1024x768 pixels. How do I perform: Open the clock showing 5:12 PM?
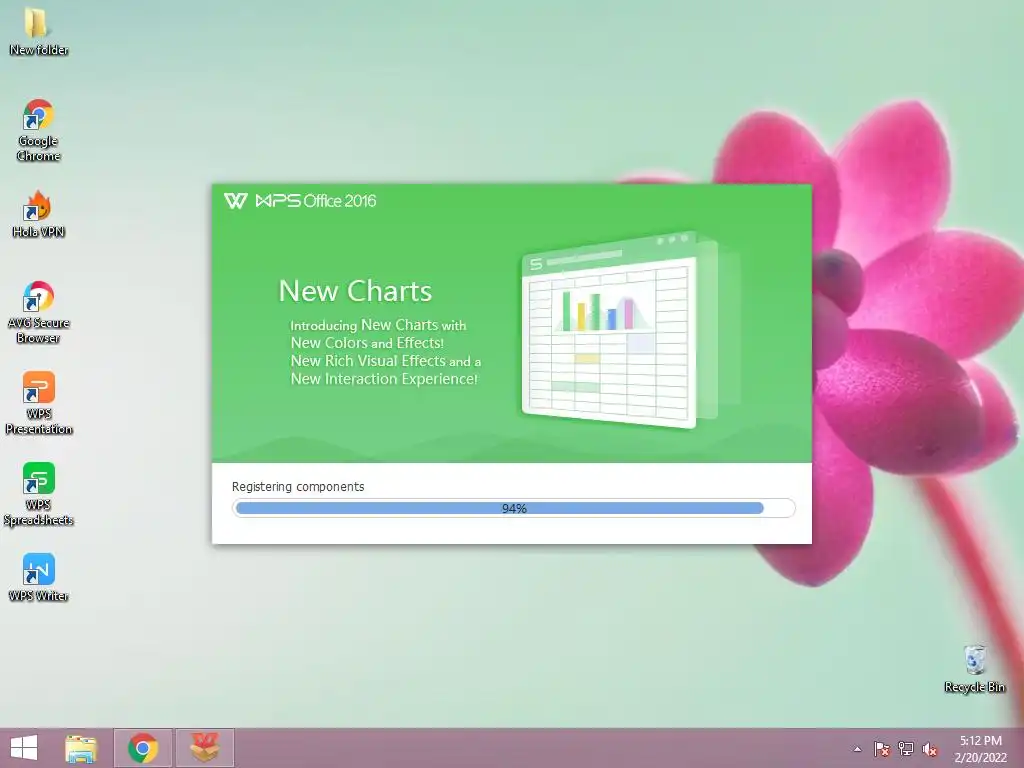point(981,748)
